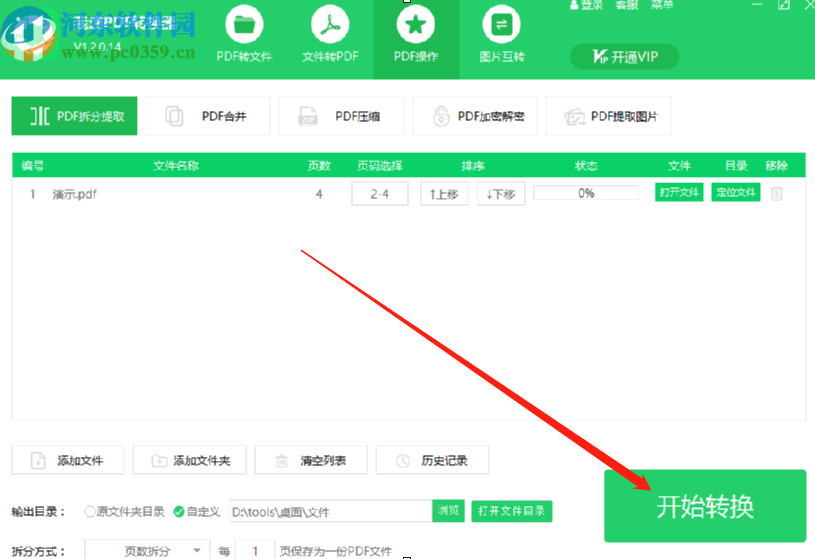The image size is (815, 559).
Task: Click the 排序 column header
Action: click(472, 166)
